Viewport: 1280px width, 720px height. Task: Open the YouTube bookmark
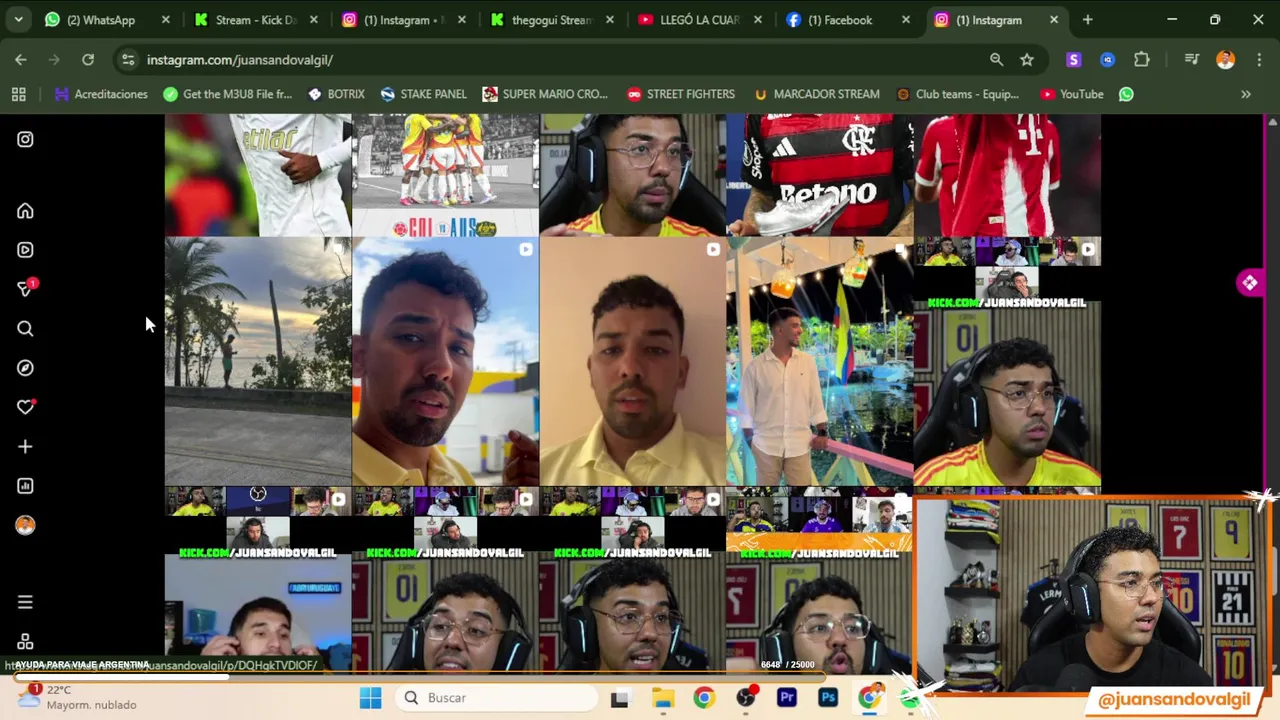pyautogui.click(x=1072, y=94)
